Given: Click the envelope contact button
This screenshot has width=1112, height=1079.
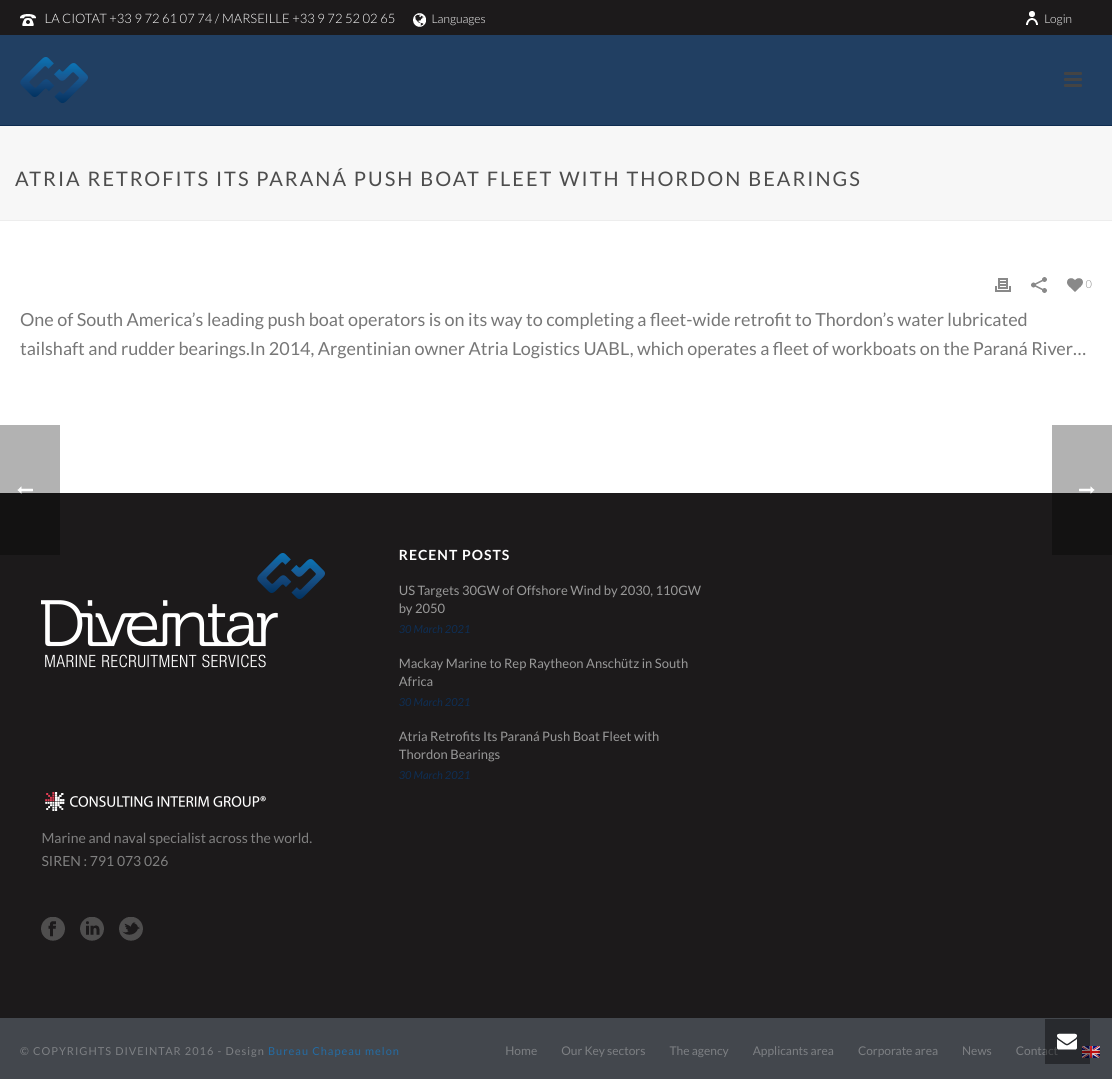Looking at the screenshot, I should point(1067,1041).
